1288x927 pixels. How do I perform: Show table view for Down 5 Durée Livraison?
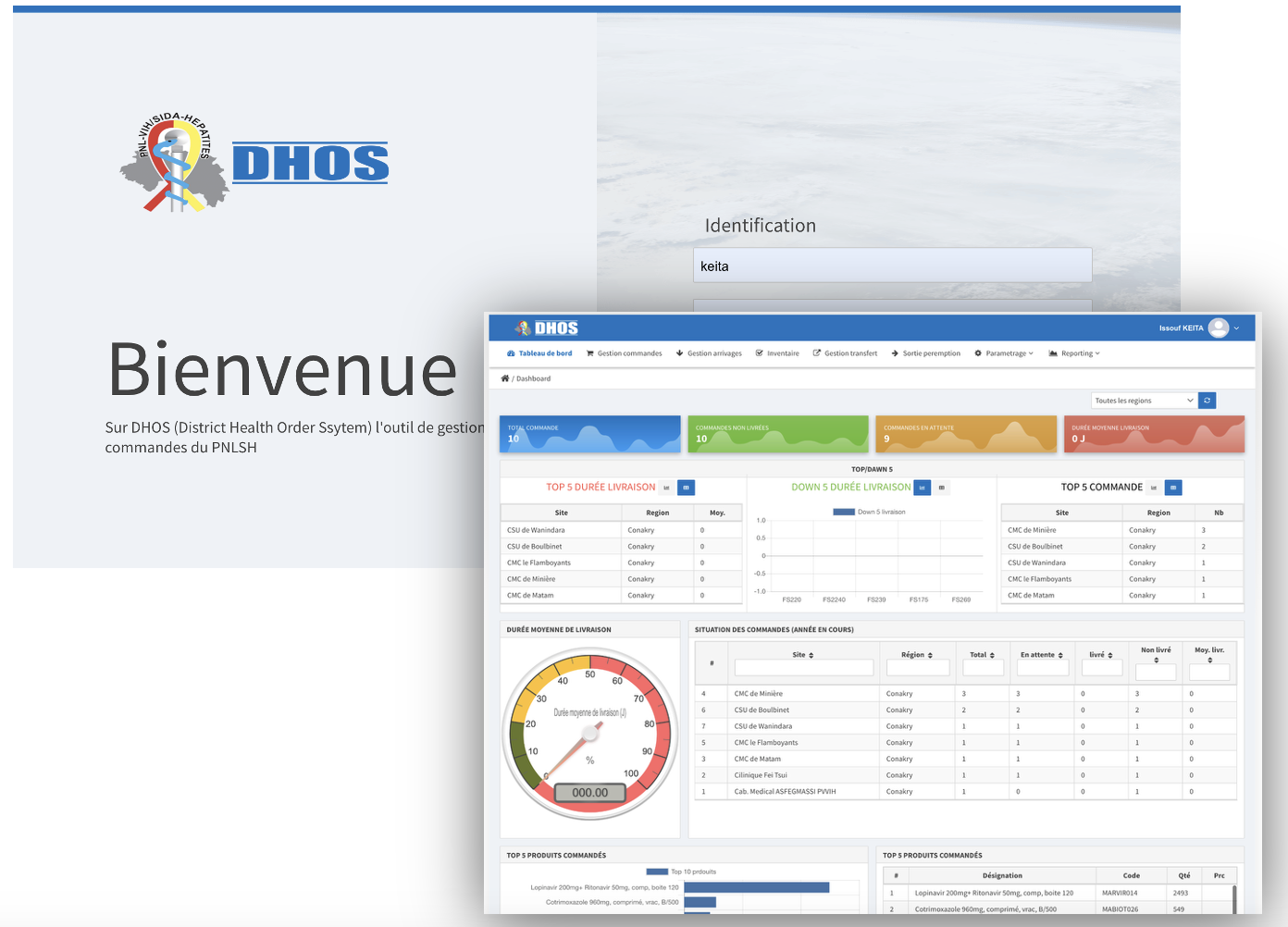942,488
